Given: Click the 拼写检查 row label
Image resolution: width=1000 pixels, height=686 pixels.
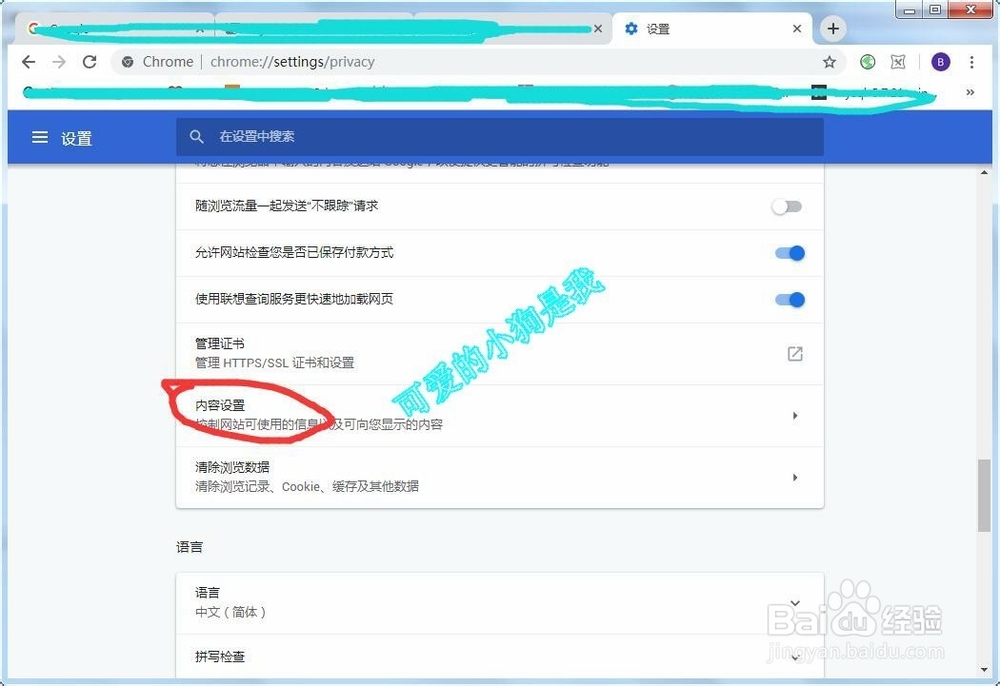Looking at the screenshot, I should coord(220,657).
